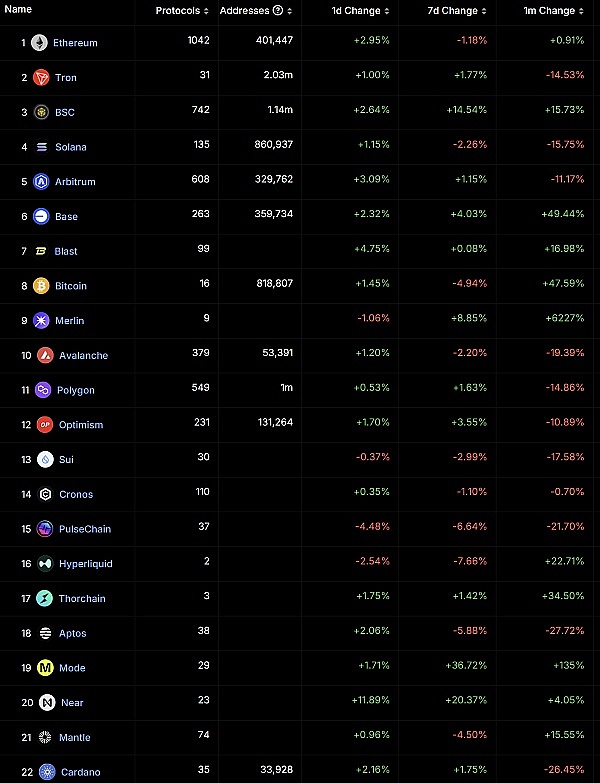Click the Ethereum chain logo icon
Viewport: 600px width, 783px height.
(x=40, y=43)
